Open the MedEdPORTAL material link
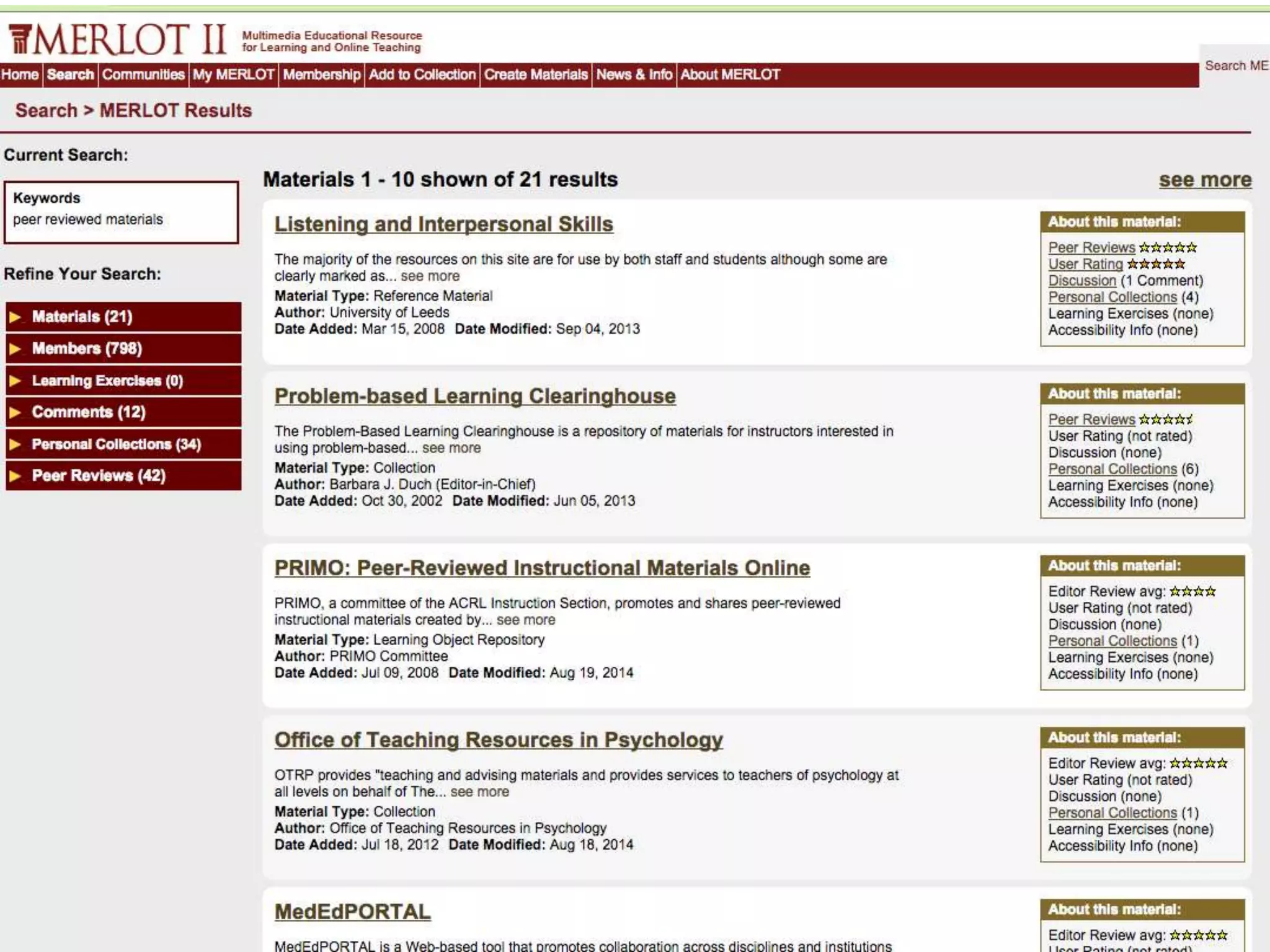Viewport: 1270px width, 952px height. 352,912
